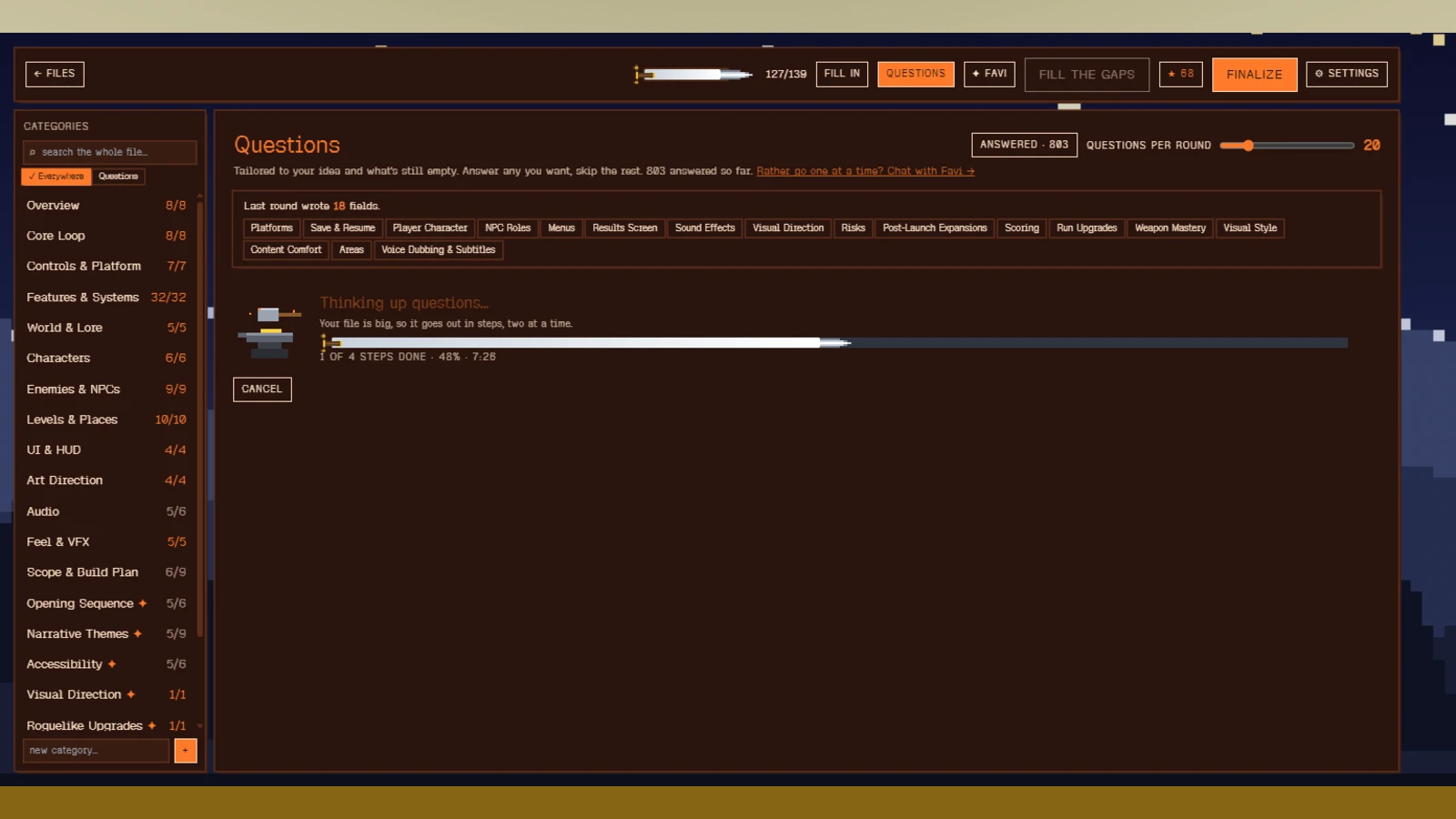The image size is (1456, 819).
Task: Switch to the Questions tab
Action: [x=915, y=74]
